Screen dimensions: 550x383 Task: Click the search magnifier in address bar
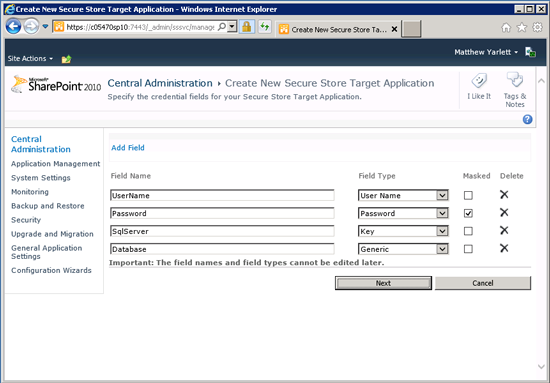click(221, 27)
